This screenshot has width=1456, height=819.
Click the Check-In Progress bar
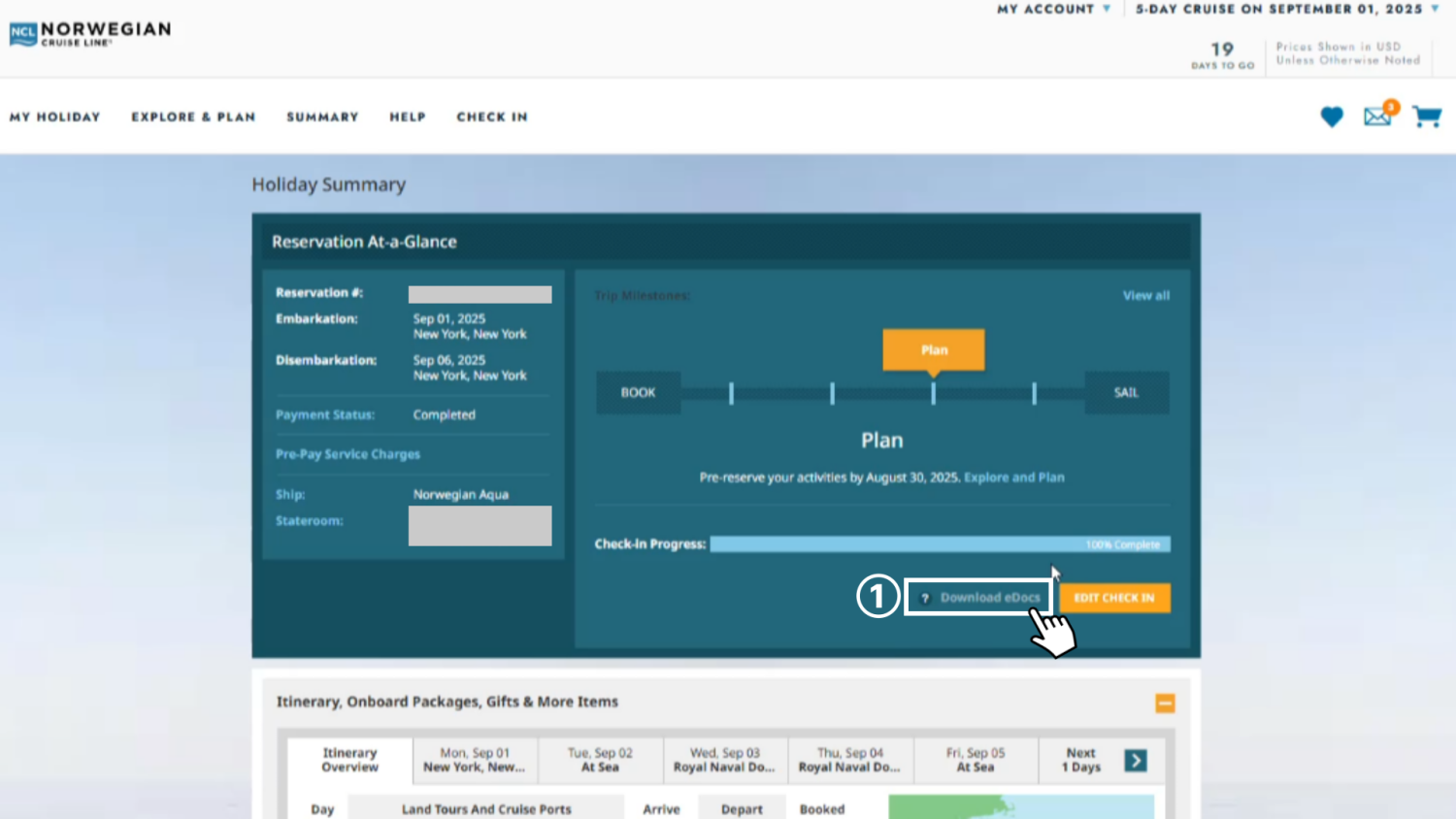pyautogui.click(x=940, y=544)
